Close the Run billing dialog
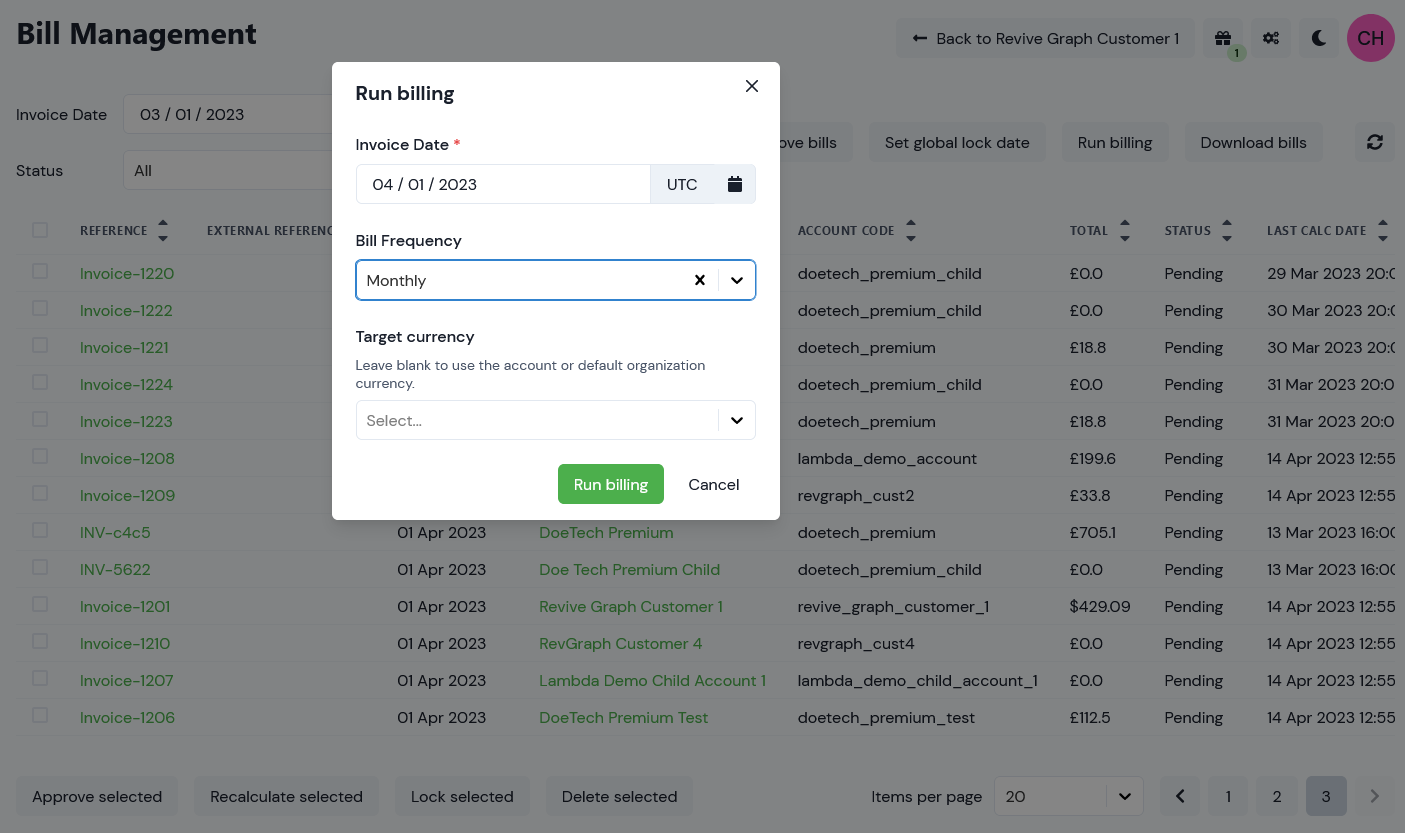This screenshot has width=1405, height=833. [x=752, y=86]
